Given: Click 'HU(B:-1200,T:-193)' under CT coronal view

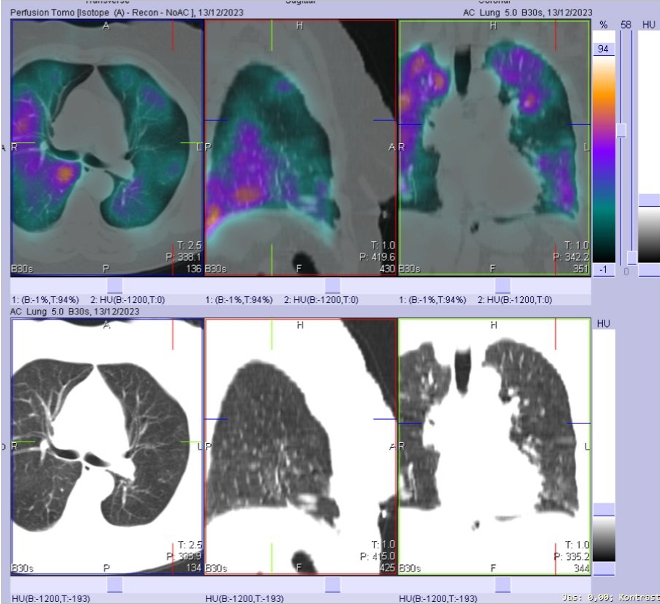Looking at the screenshot, I should (438, 599).
